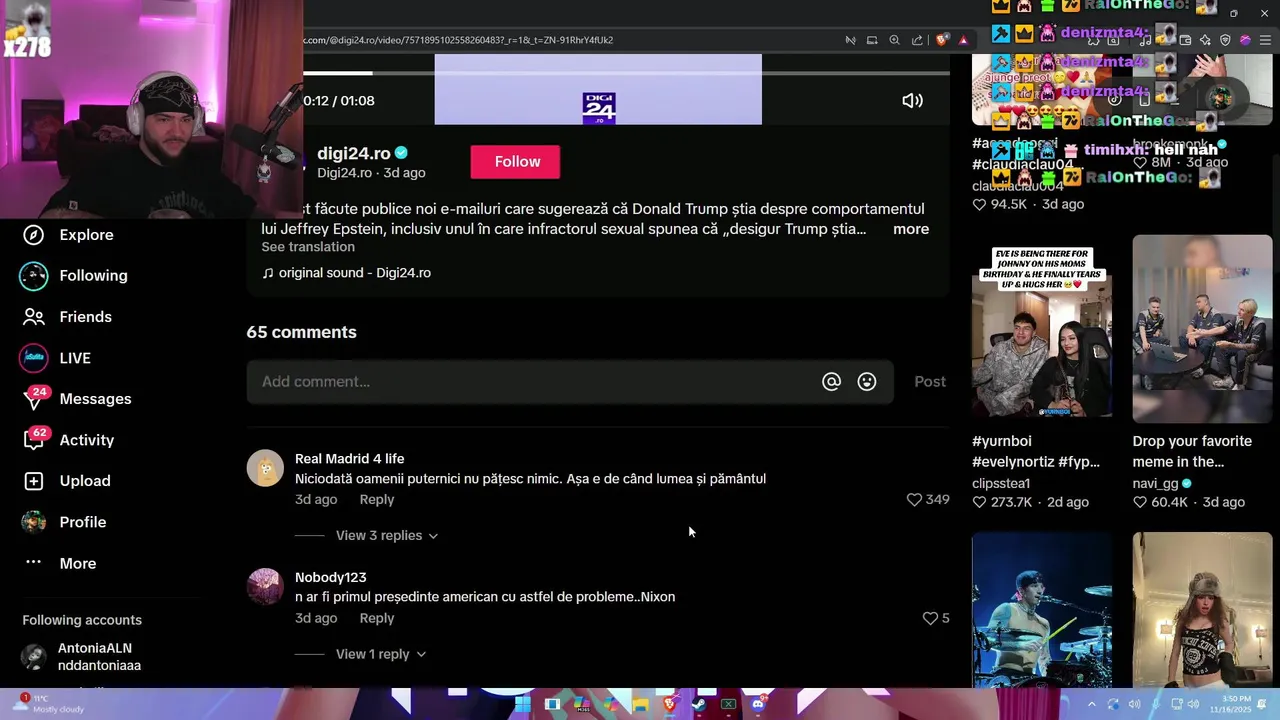1280x720 pixels.
Task: Open File Explorer from the taskbar
Action: (640, 704)
